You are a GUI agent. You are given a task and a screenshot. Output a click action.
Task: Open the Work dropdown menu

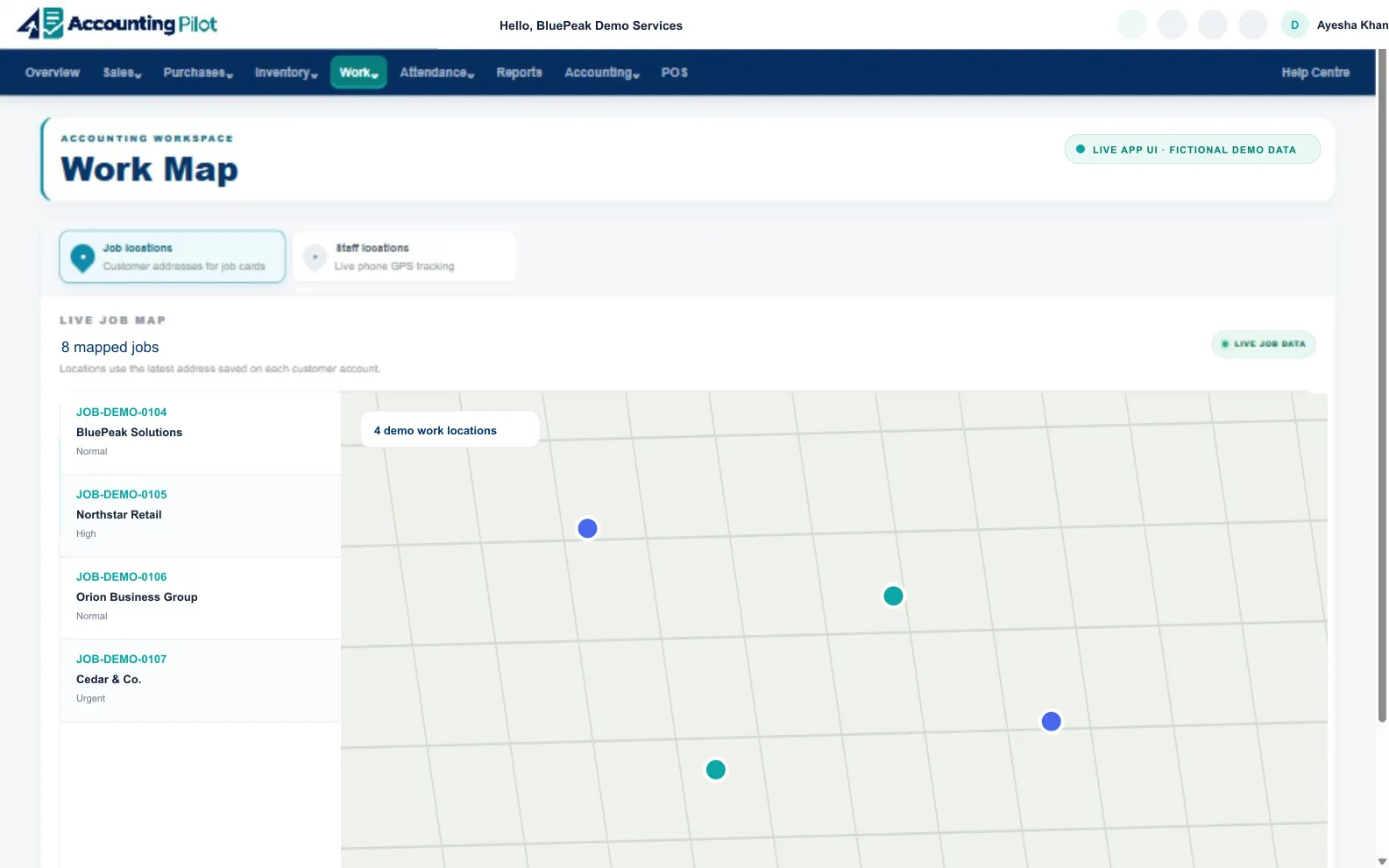[358, 73]
